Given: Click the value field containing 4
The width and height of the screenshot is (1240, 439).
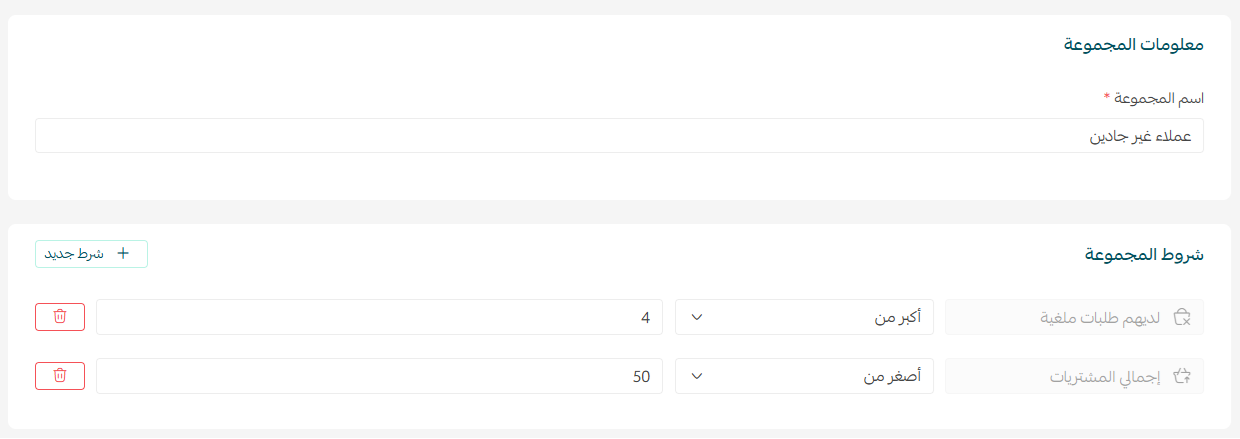Looking at the screenshot, I should [x=379, y=317].
